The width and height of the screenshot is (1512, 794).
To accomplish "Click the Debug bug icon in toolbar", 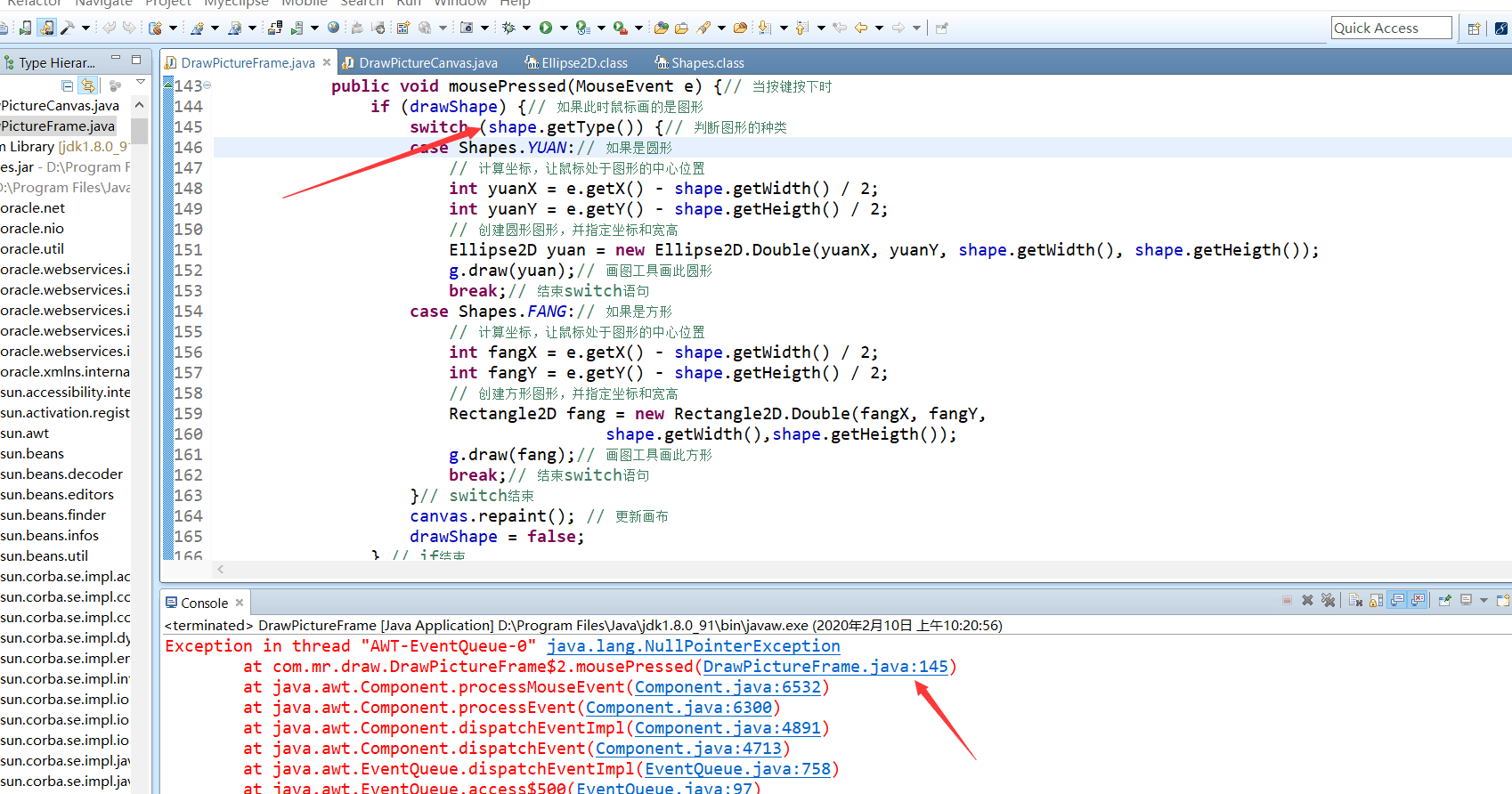I will click(x=508, y=28).
